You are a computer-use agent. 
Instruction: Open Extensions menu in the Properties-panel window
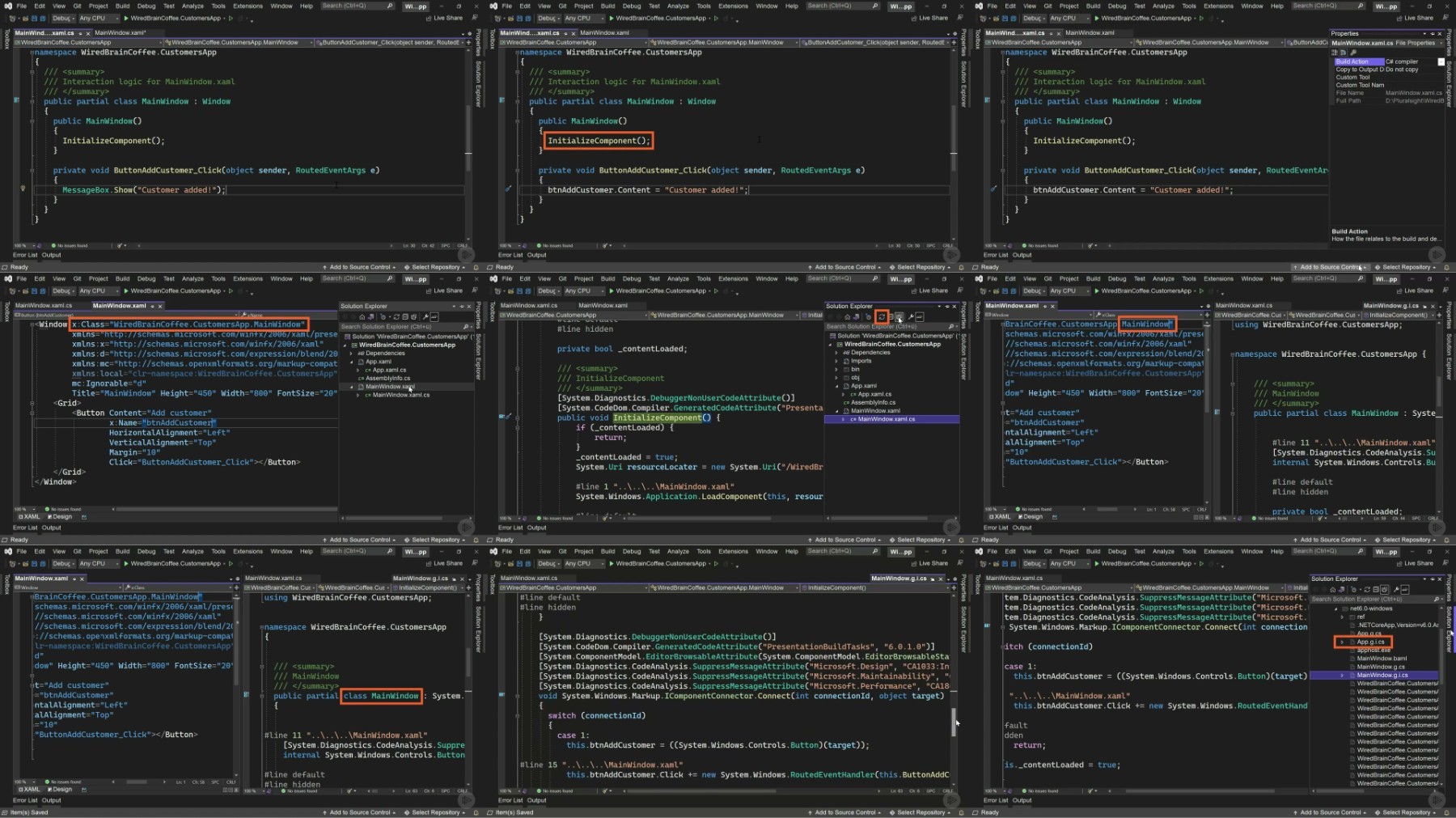click(x=1218, y=6)
